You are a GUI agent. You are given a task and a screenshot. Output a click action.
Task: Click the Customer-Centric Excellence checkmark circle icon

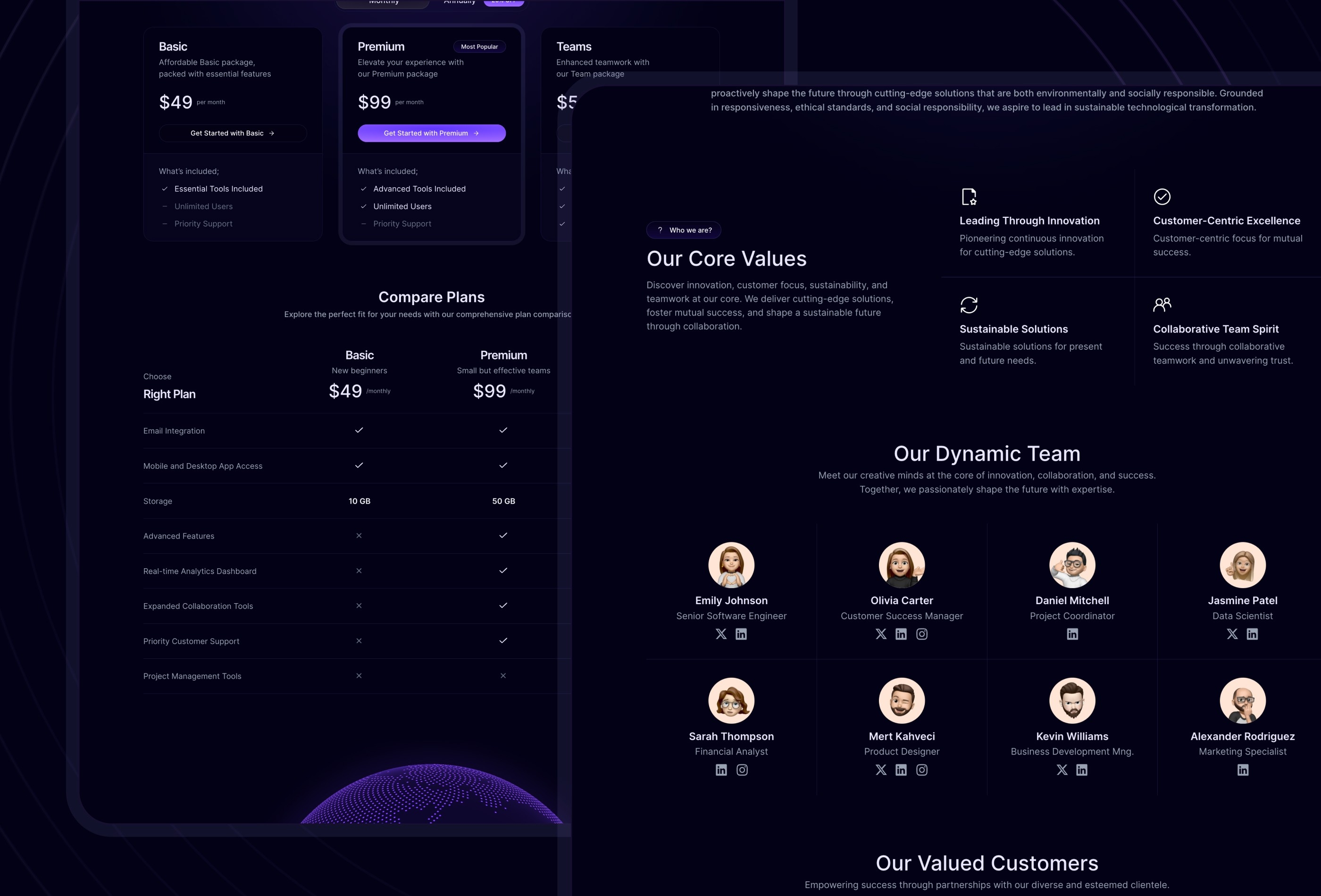[1162, 197]
